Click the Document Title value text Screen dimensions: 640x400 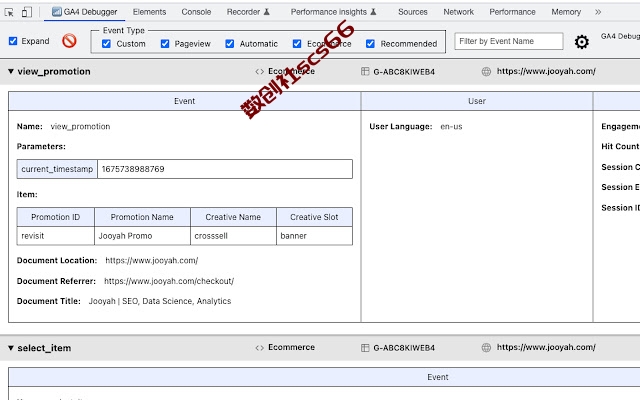click(x=160, y=301)
